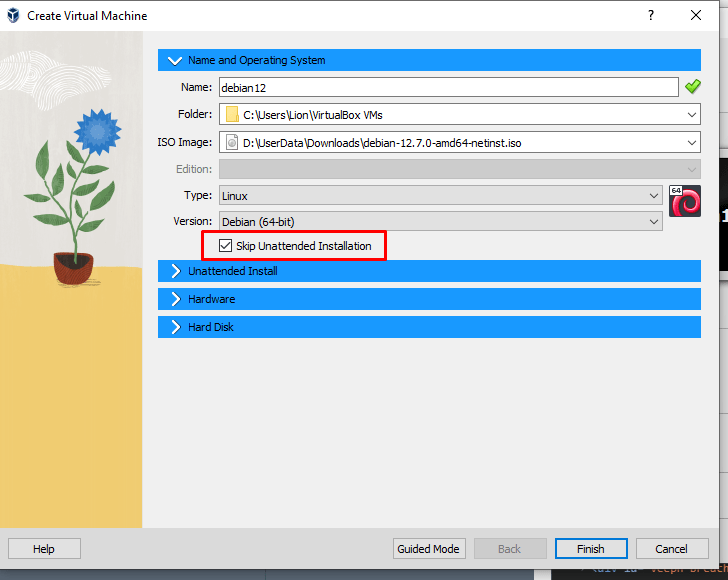Open the Folder location dropdown

691,114
